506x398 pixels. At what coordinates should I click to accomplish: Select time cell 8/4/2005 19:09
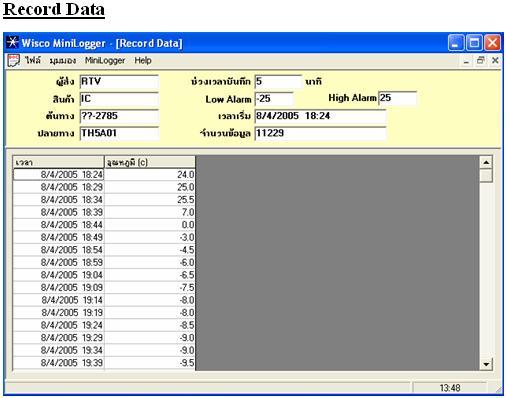pyautogui.click(x=59, y=288)
